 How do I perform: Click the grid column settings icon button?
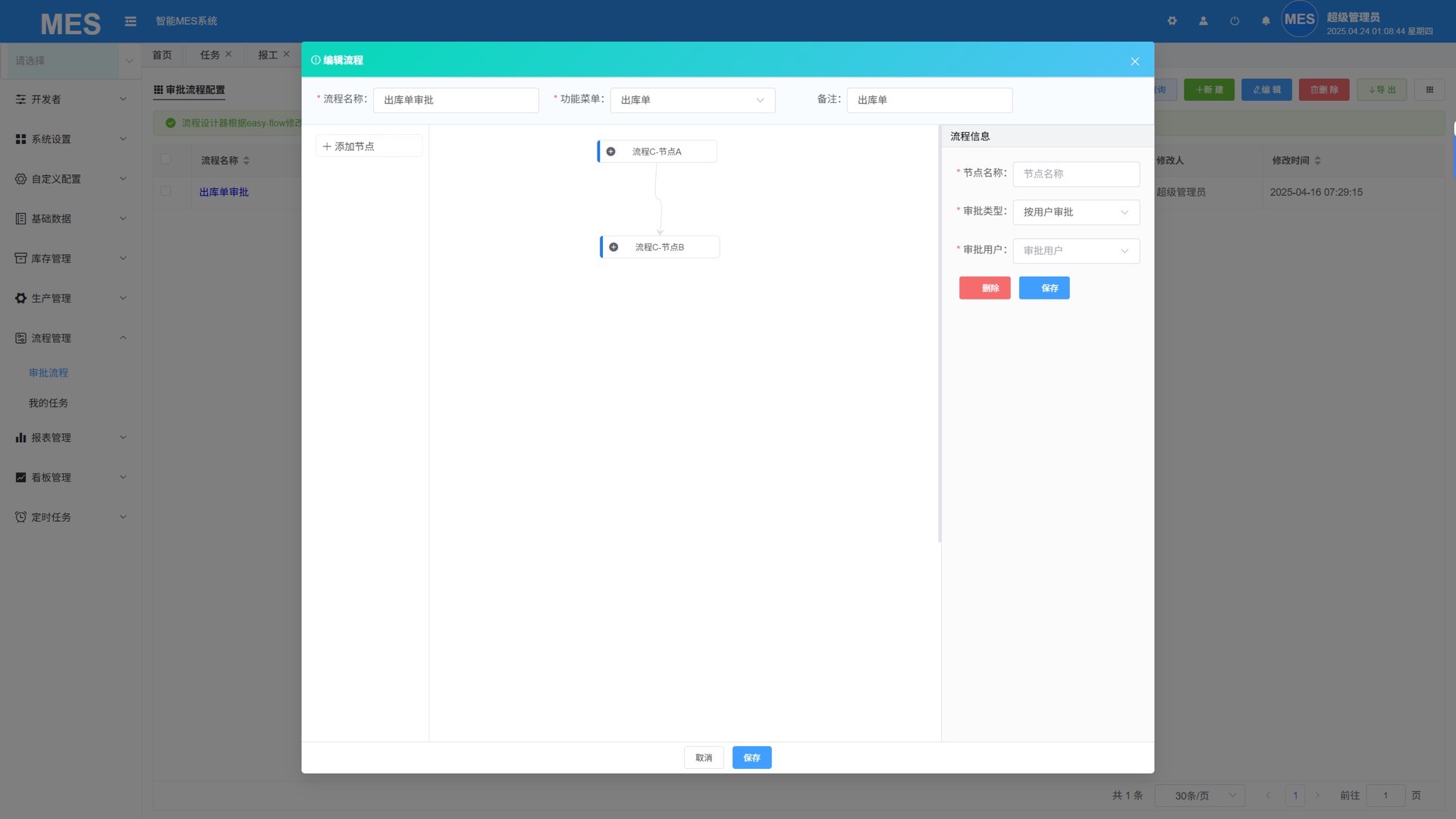point(1429,89)
